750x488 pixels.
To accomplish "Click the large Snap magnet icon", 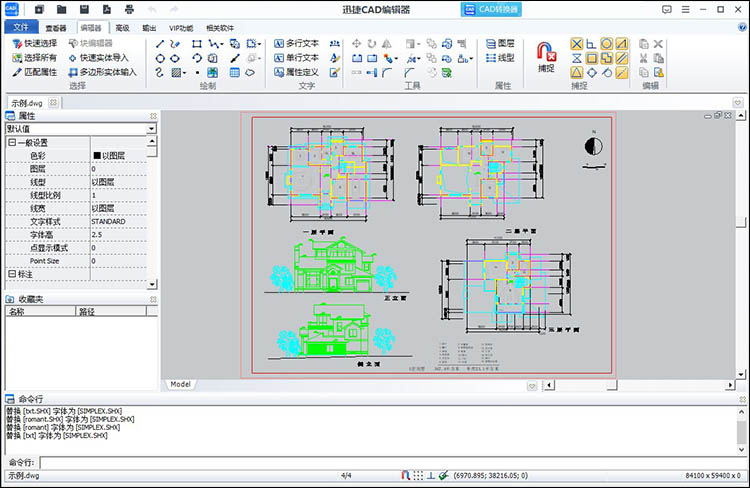I will 546,52.
